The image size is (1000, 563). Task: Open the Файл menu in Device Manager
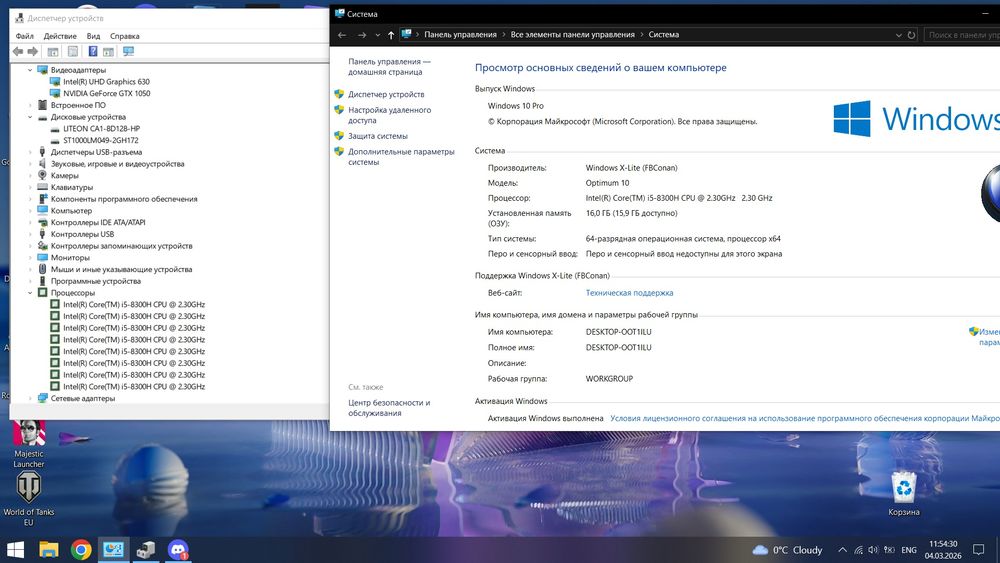coord(24,36)
